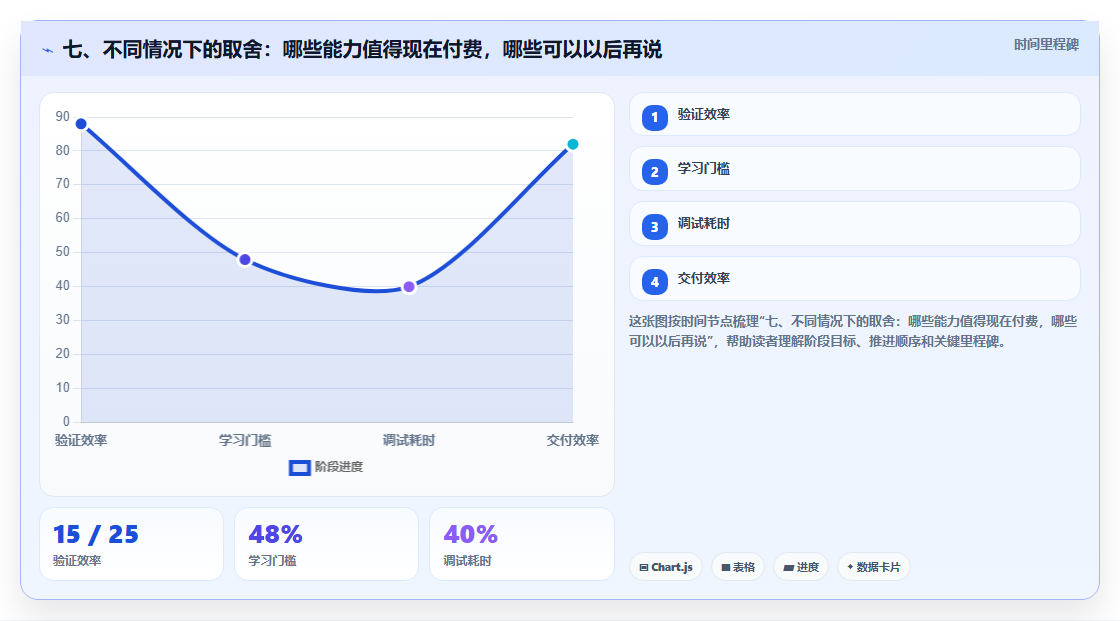This screenshot has width=1120, height=621.
Task: Click the number 4 badge for 交付效率
Action: pos(654,282)
